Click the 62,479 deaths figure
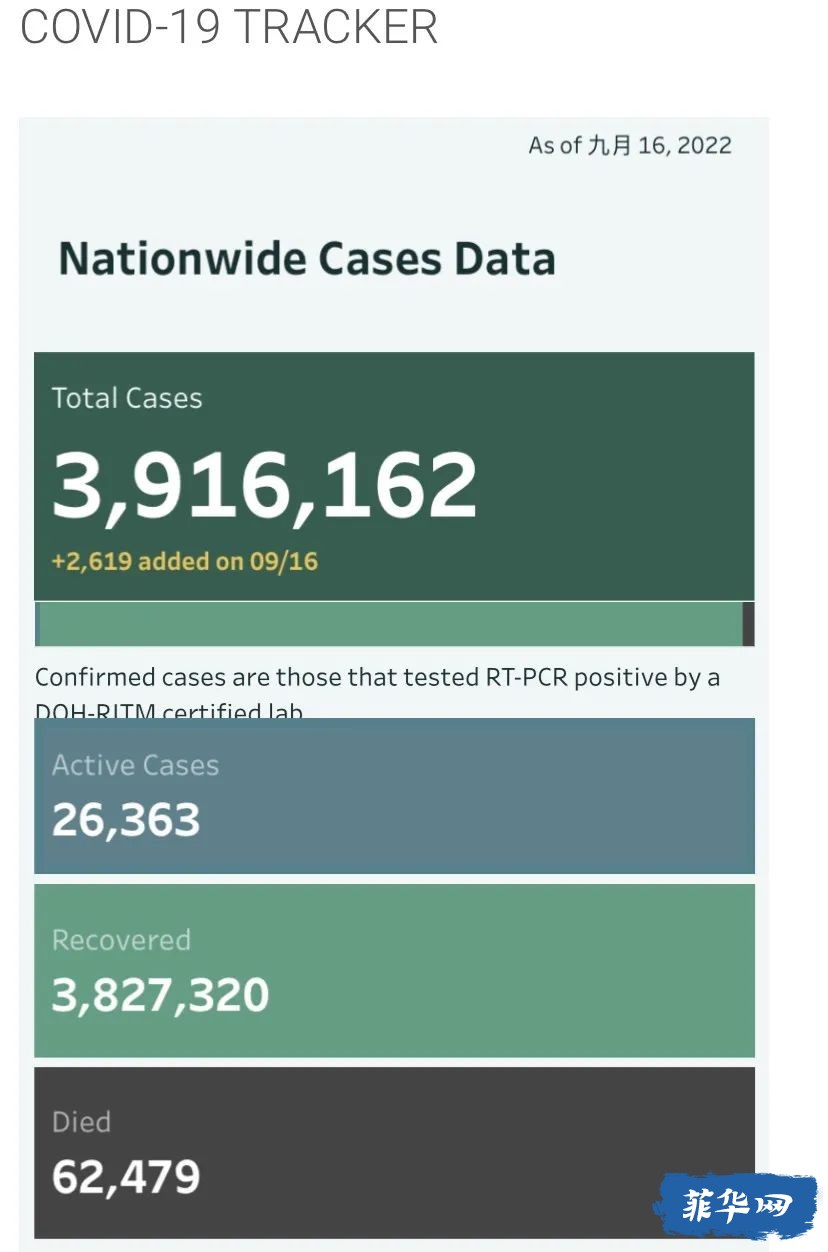 (x=126, y=1177)
